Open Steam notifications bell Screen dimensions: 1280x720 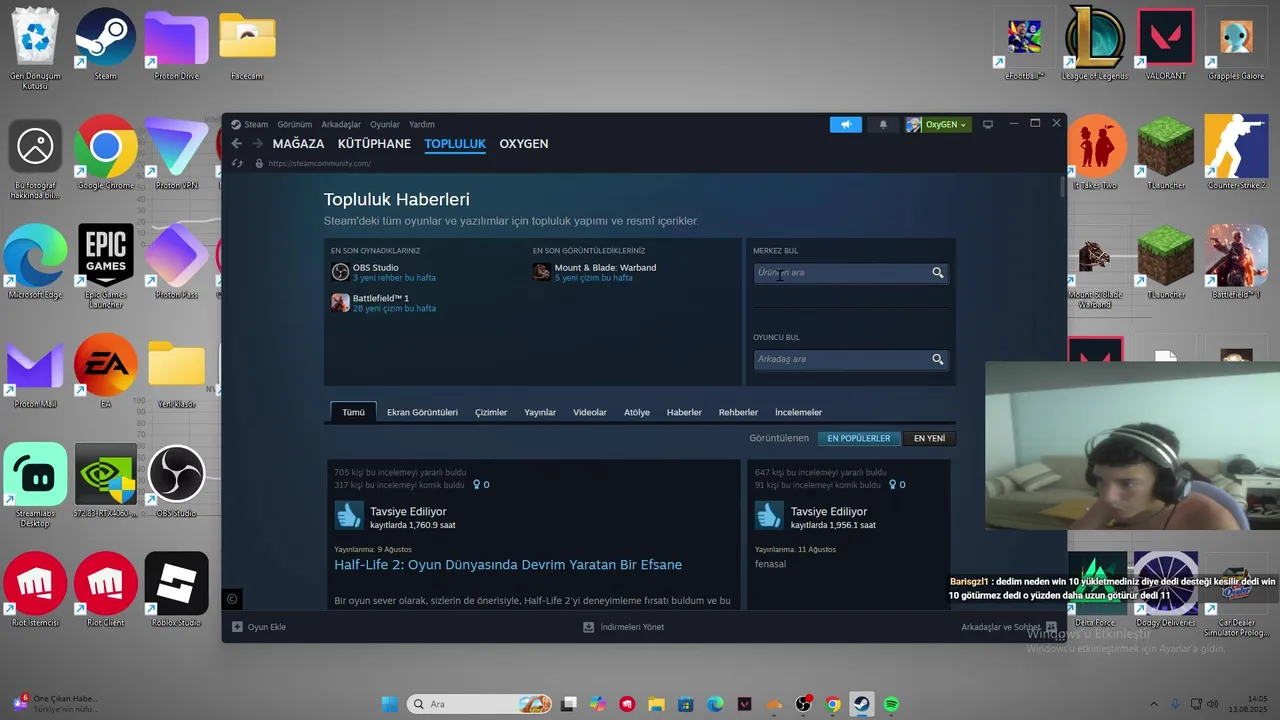(883, 124)
